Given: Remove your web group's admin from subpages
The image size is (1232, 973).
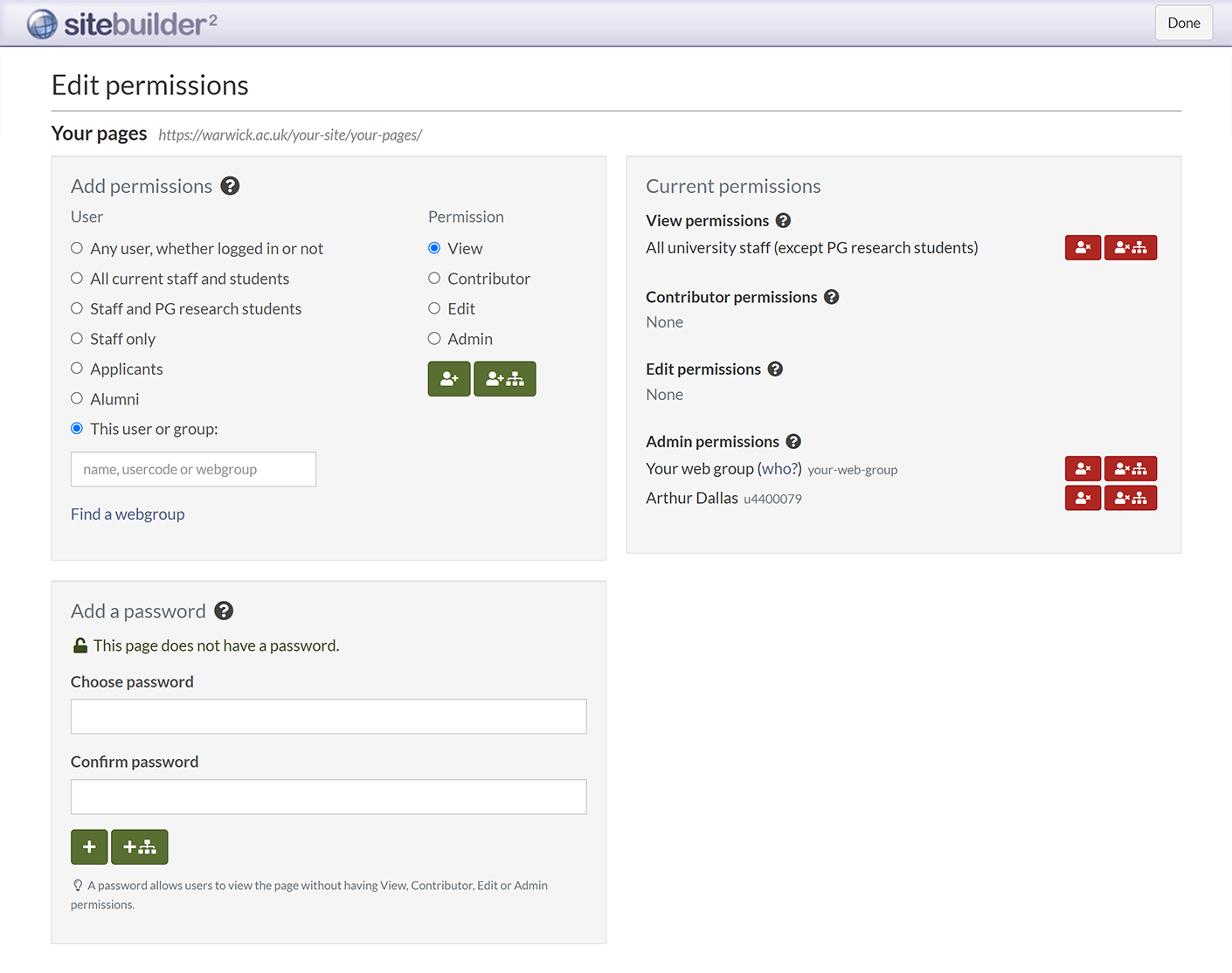Looking at the screenshot, I should click(x=1131, y=468).
